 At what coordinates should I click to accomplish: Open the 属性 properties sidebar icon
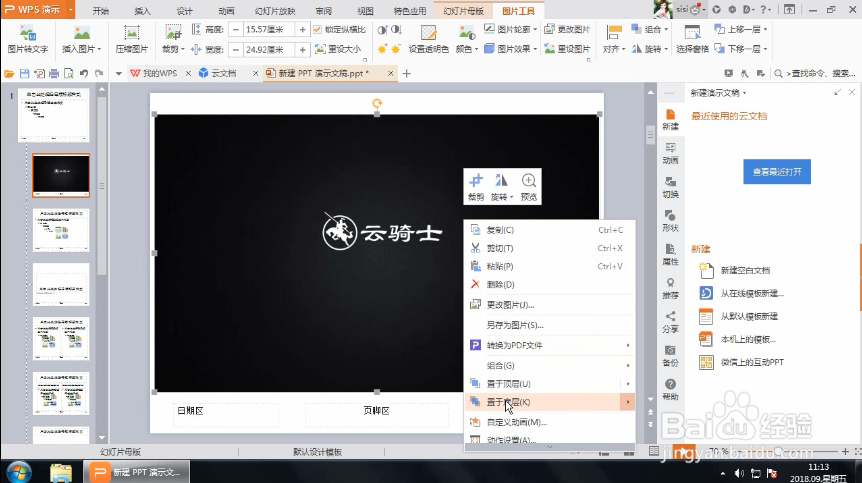[670, 254]
